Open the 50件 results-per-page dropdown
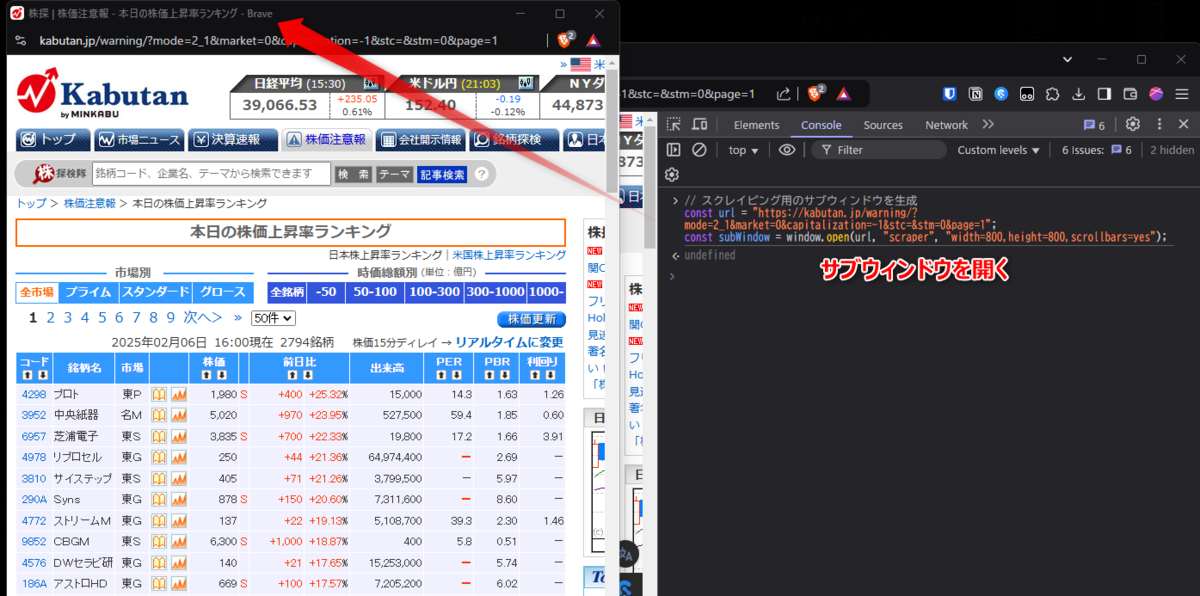Image resolution: width=1200 pixels, height=596 pixels. click(273, 318)
